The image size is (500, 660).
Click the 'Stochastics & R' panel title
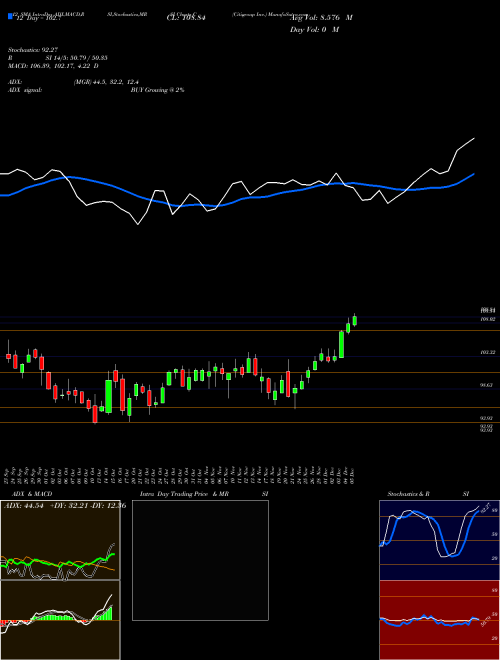coord(409,494)
